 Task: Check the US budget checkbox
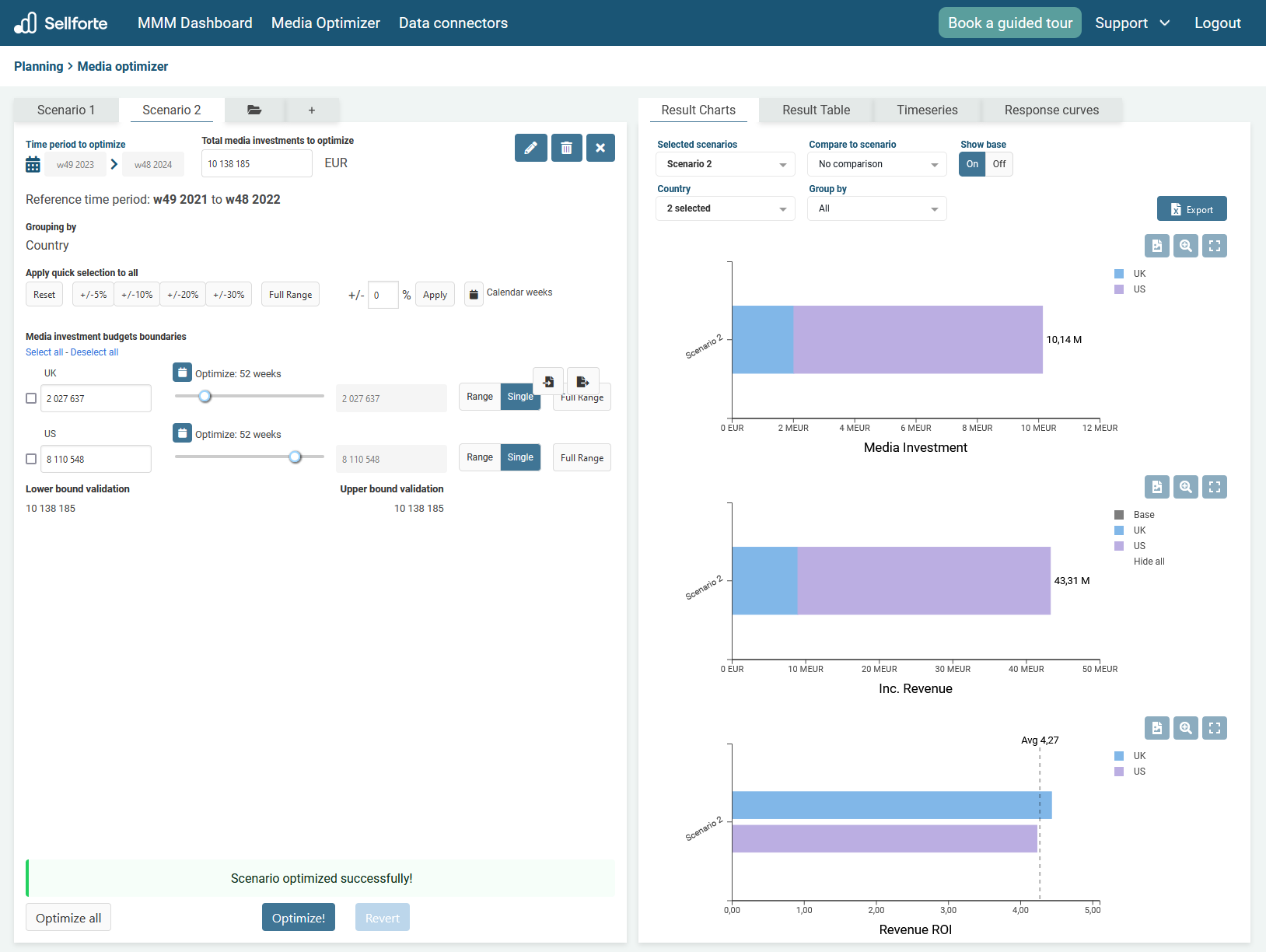tap(31, 459)
